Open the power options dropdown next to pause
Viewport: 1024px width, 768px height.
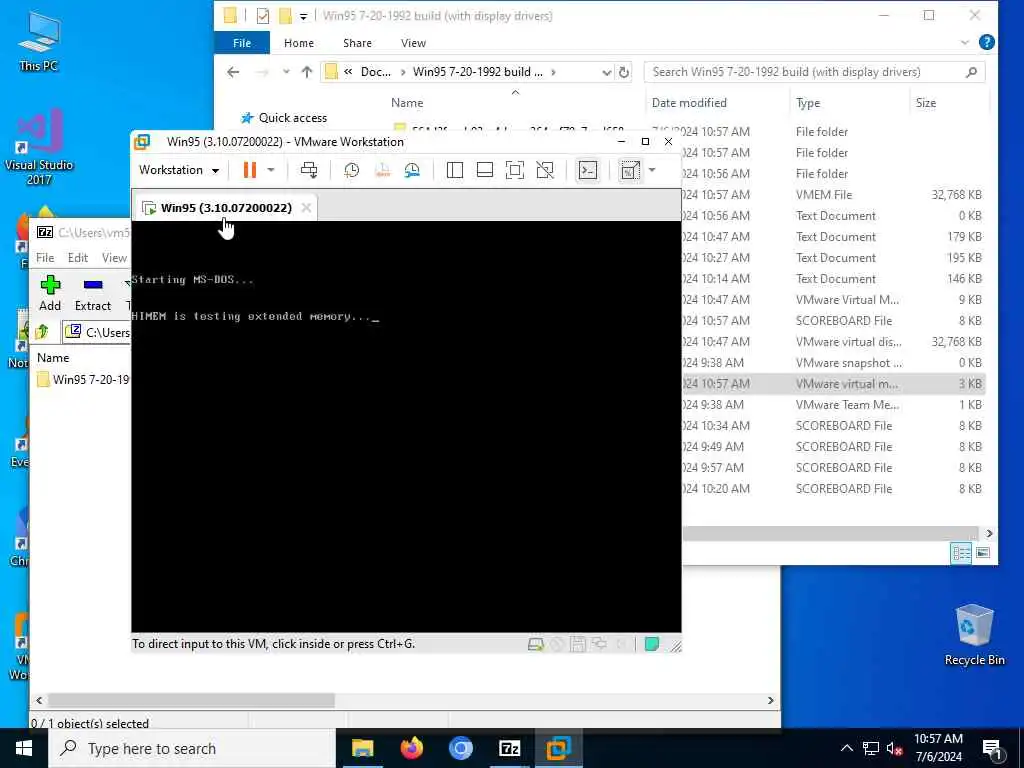(271, 170)
